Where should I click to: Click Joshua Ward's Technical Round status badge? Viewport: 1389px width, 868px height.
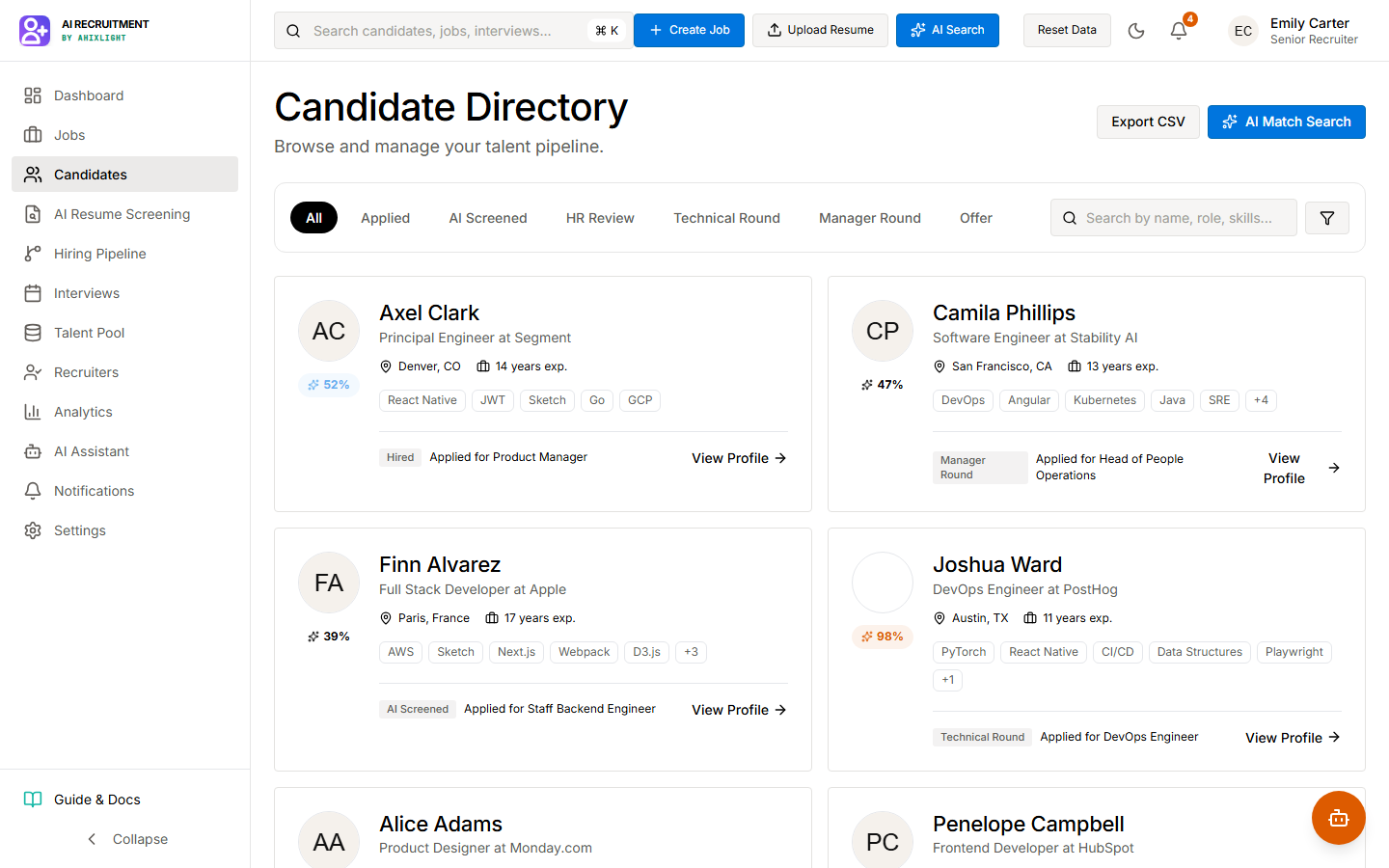(x=982, y=737)
